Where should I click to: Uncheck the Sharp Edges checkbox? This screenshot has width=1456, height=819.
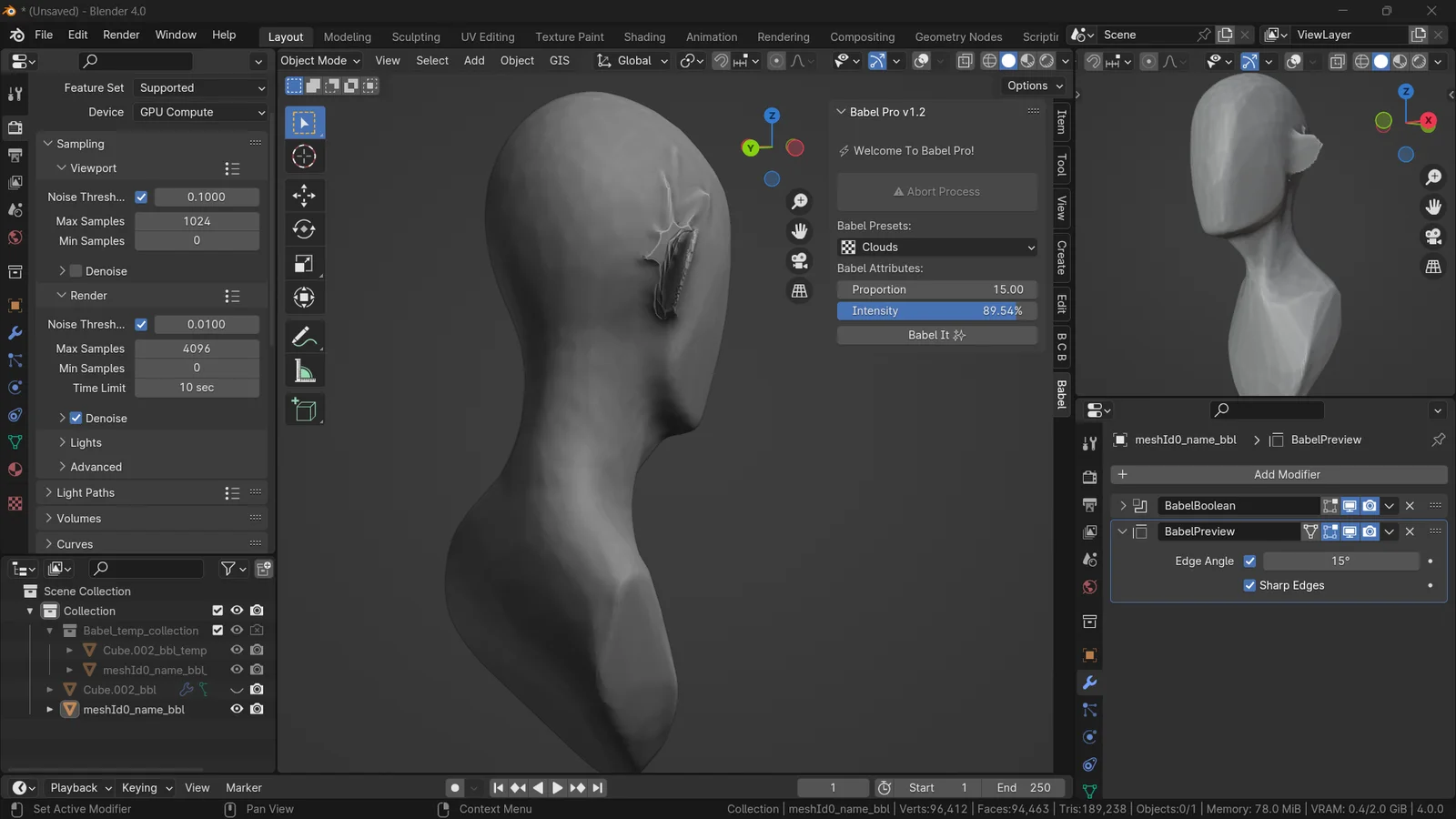1249,585
